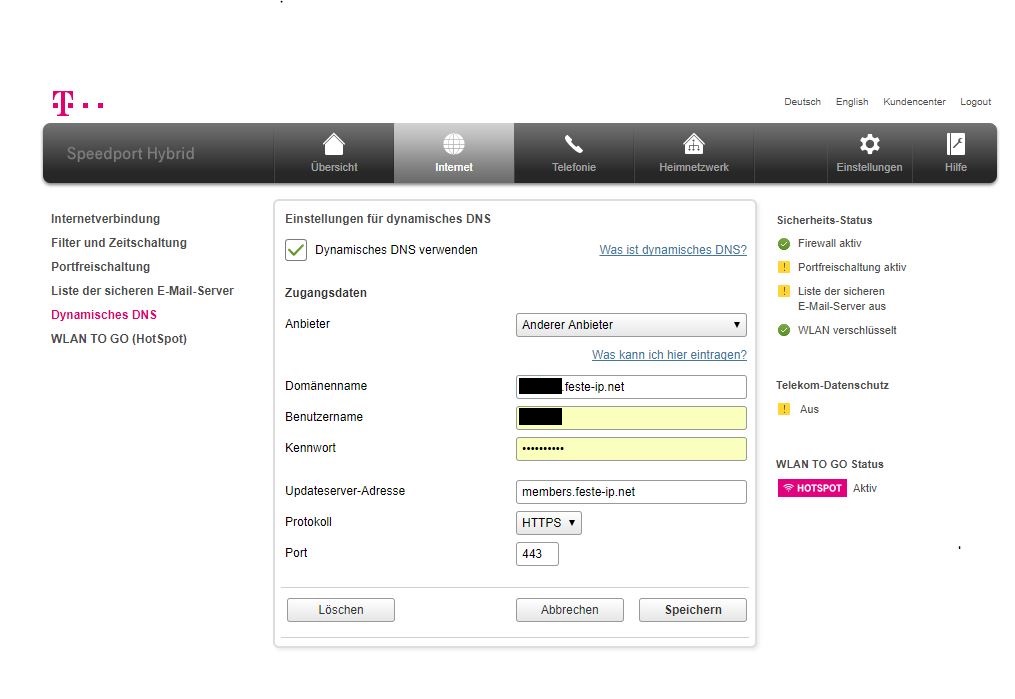Open Portfreischaltung in the sidebar
The width and height of the screenshot is (1015, 699).
100,267
